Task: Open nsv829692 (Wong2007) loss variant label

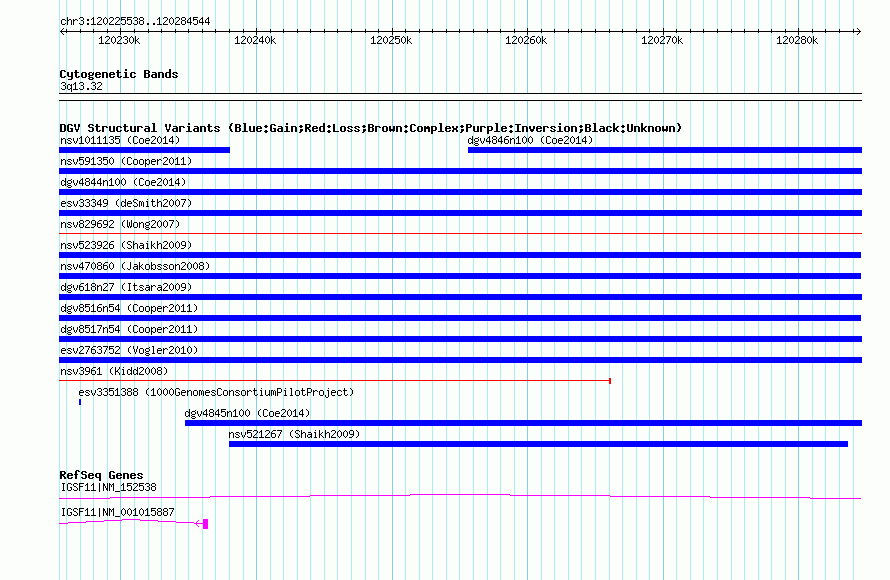Action: pyautogui.click(x=120, y=224)
